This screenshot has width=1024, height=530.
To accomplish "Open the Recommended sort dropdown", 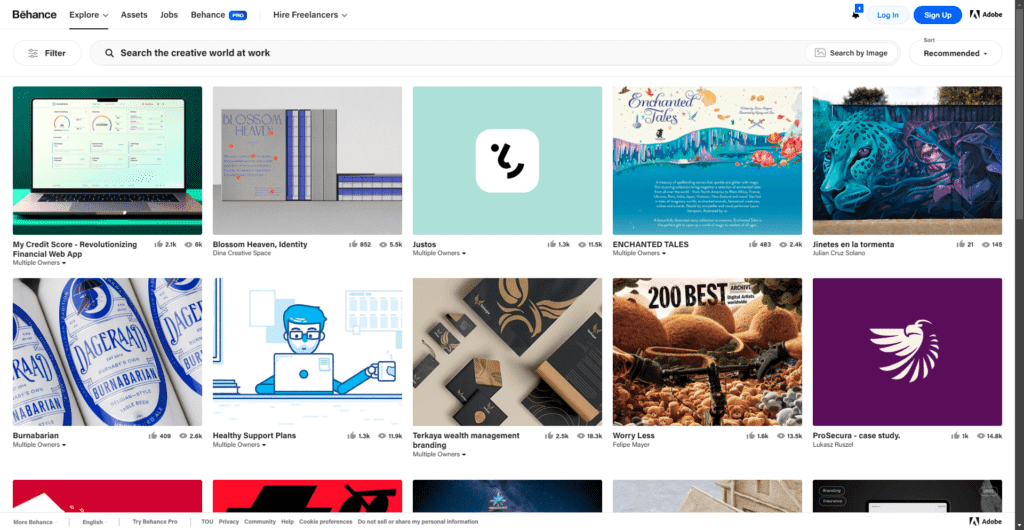I will coord(955,53).
